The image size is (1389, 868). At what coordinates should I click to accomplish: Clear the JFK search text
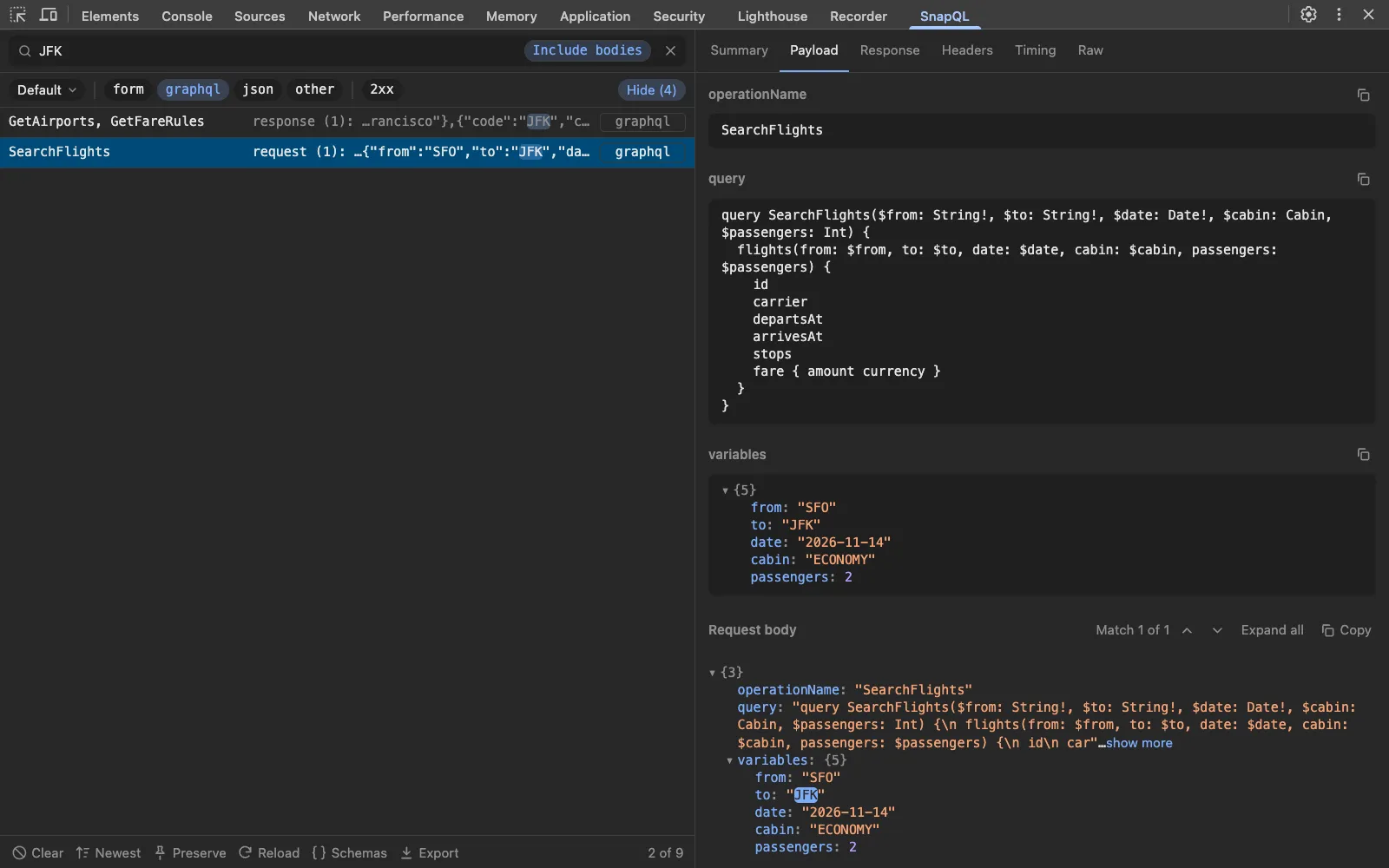click(x=670, y=50)
